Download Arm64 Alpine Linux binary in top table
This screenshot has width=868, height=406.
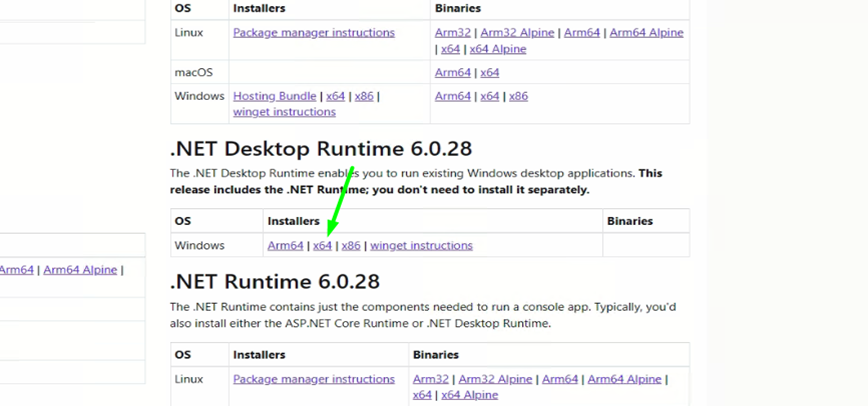click(x=647, y=33)
